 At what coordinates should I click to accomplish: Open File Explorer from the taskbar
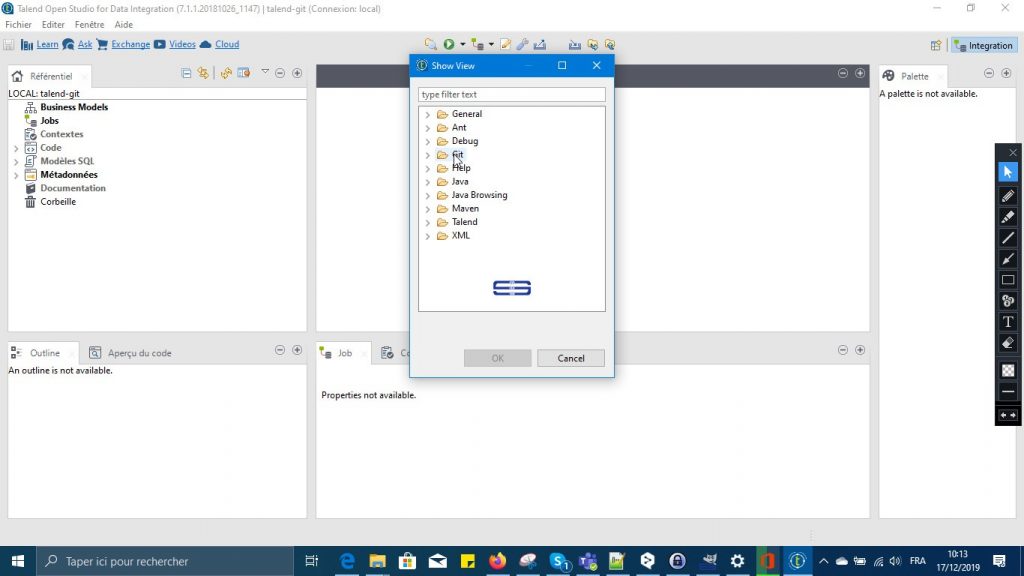click(x=377, y=561)
